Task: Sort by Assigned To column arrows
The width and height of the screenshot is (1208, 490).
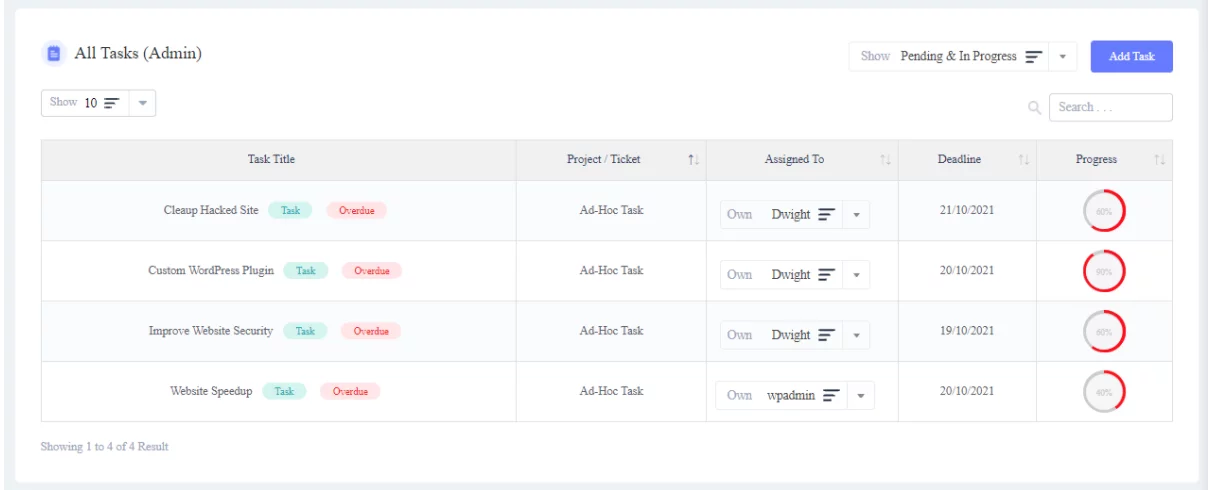Action: [885, 160]
